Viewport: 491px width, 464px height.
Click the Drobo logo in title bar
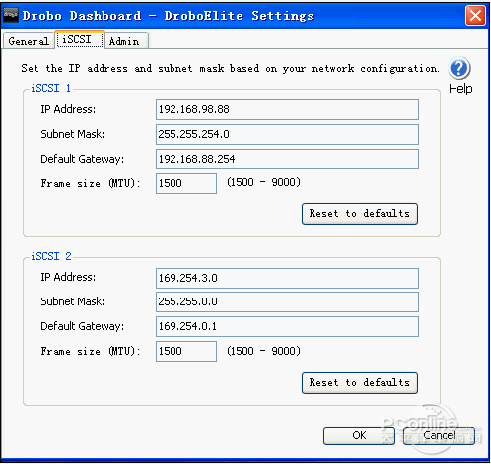click(11, 15)
